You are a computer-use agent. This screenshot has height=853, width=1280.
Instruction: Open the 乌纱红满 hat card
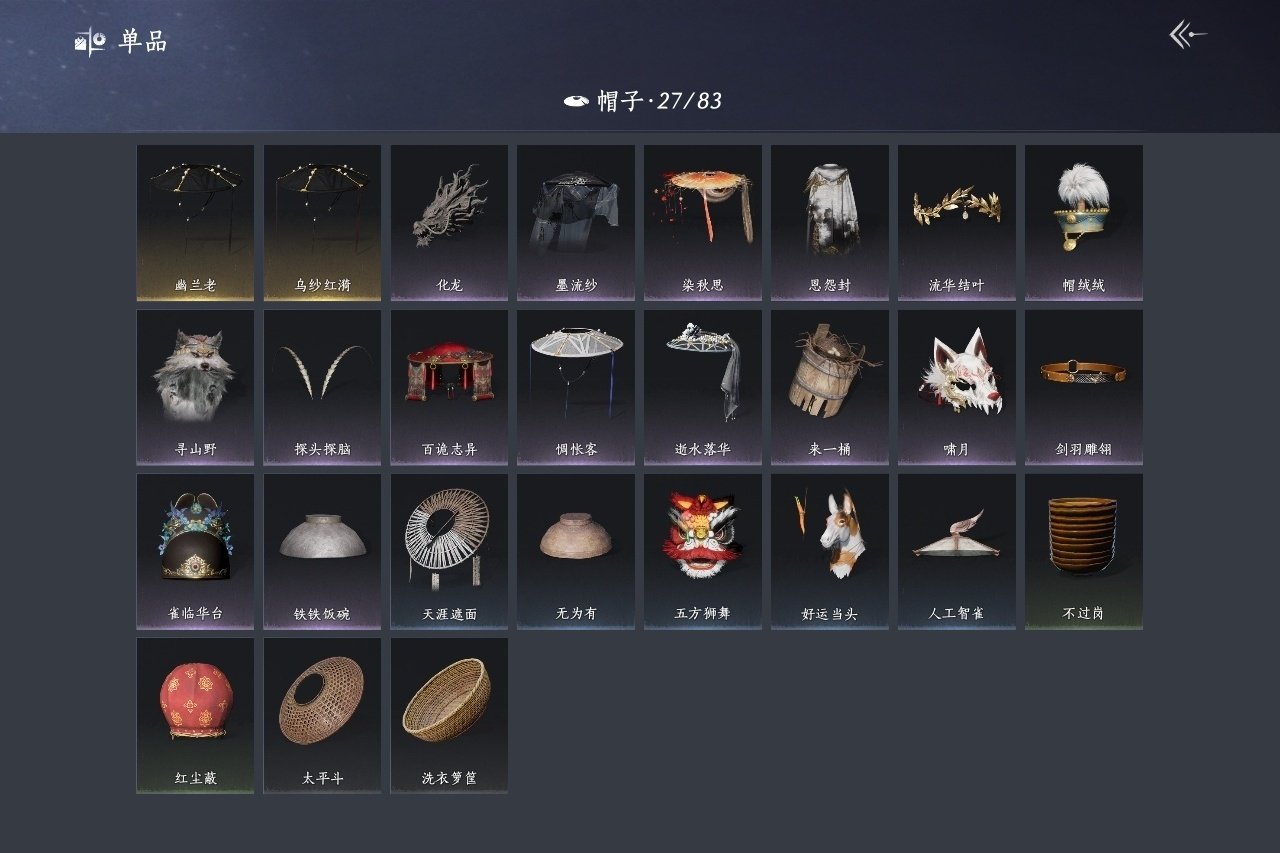tap(322, 223)
